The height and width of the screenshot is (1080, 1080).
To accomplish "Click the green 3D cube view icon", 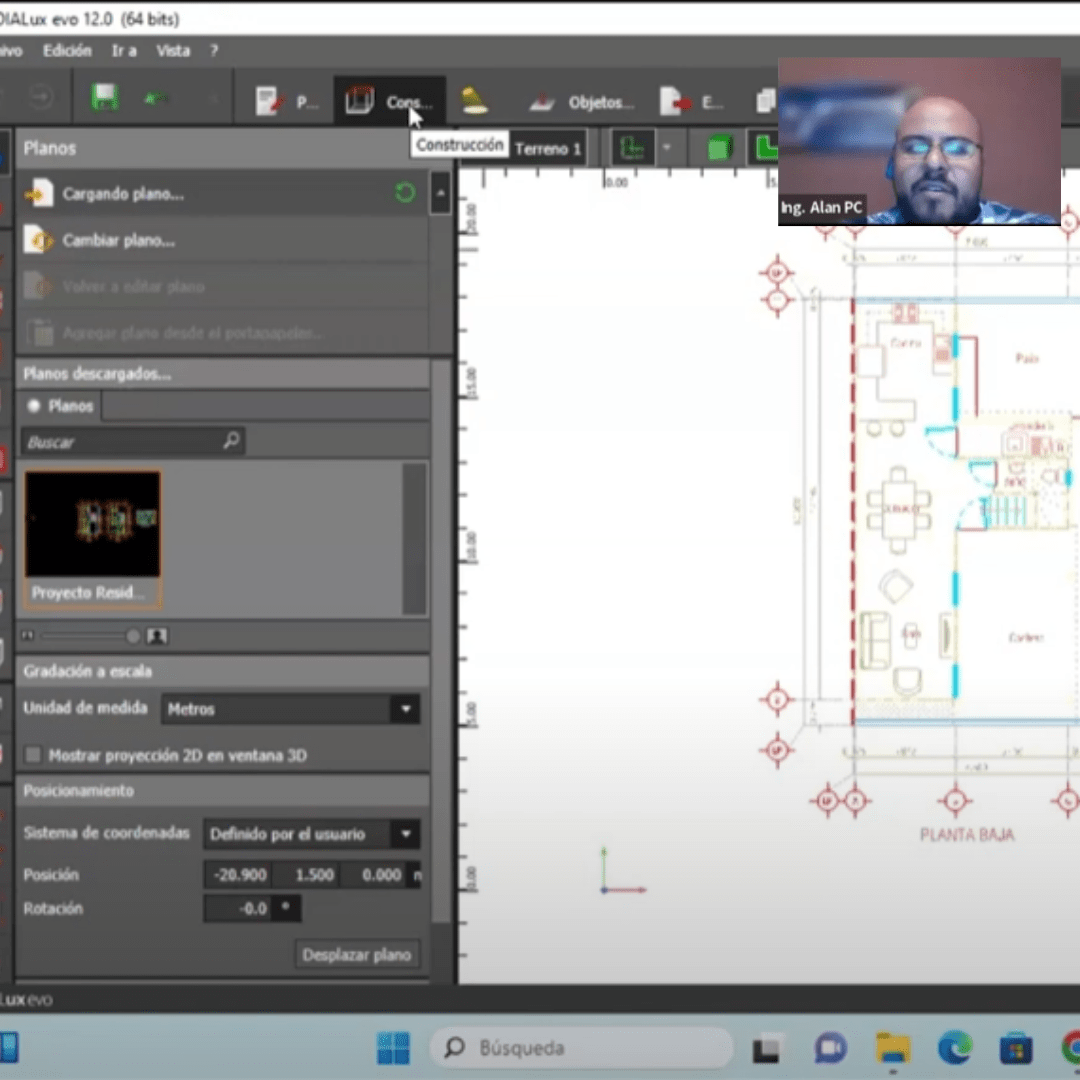I will [x=718, y=149].
